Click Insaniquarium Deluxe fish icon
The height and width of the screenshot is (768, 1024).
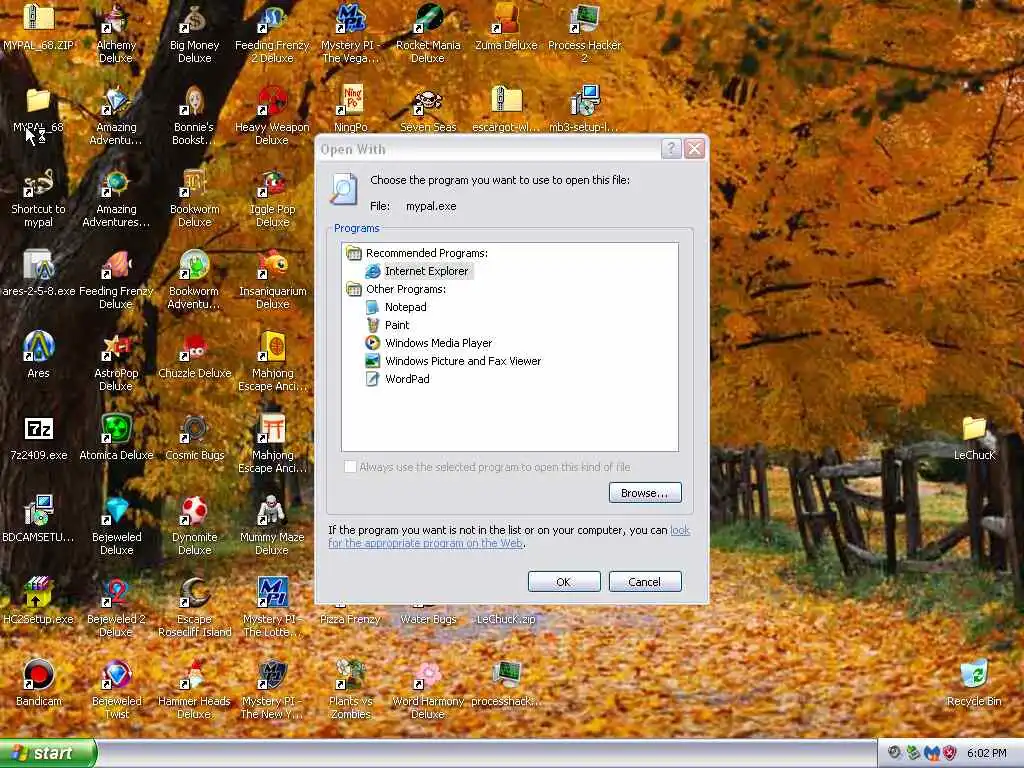pos(272,280)
